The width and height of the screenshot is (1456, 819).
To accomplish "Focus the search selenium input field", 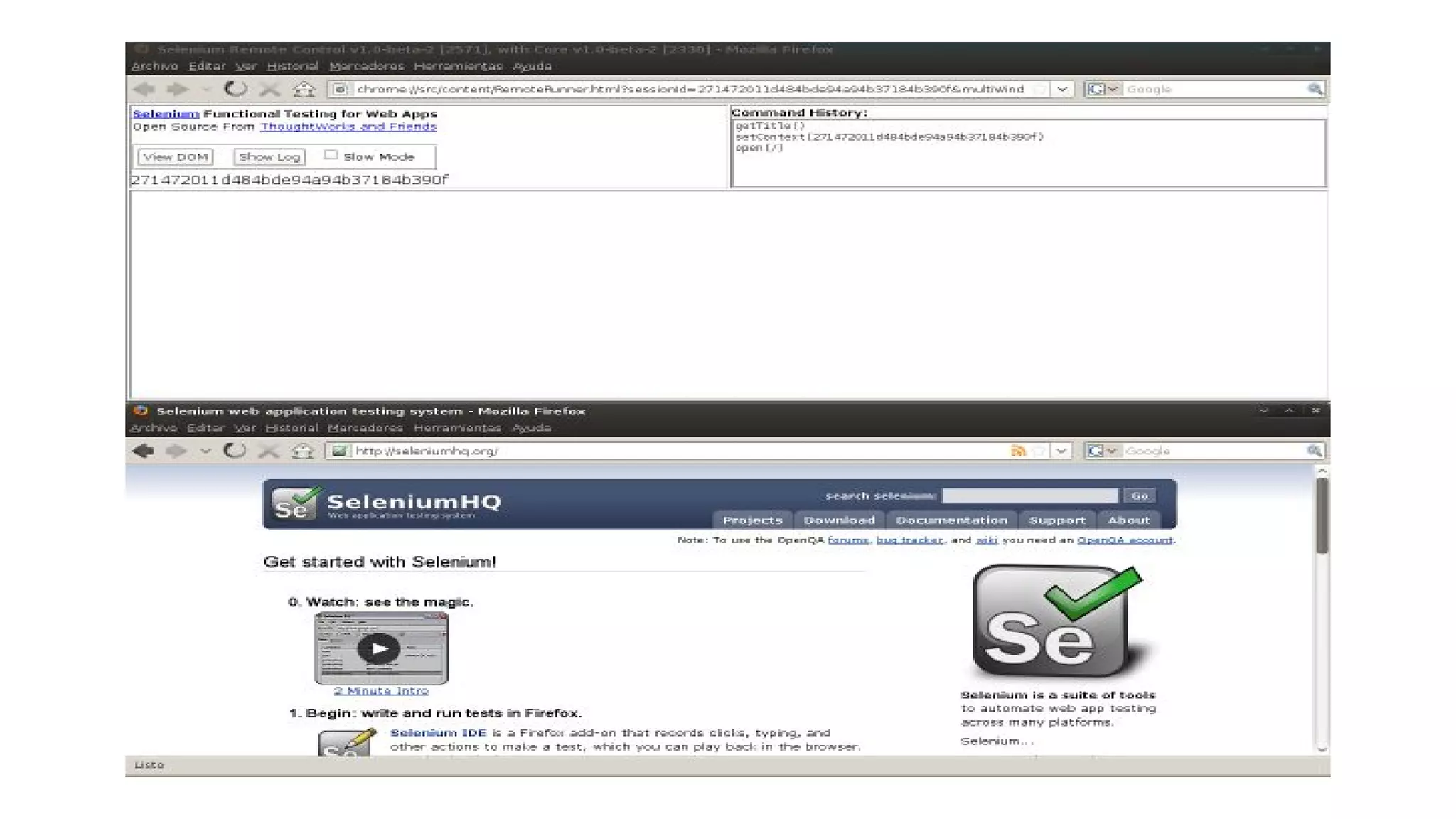I will coord(1029,496).
